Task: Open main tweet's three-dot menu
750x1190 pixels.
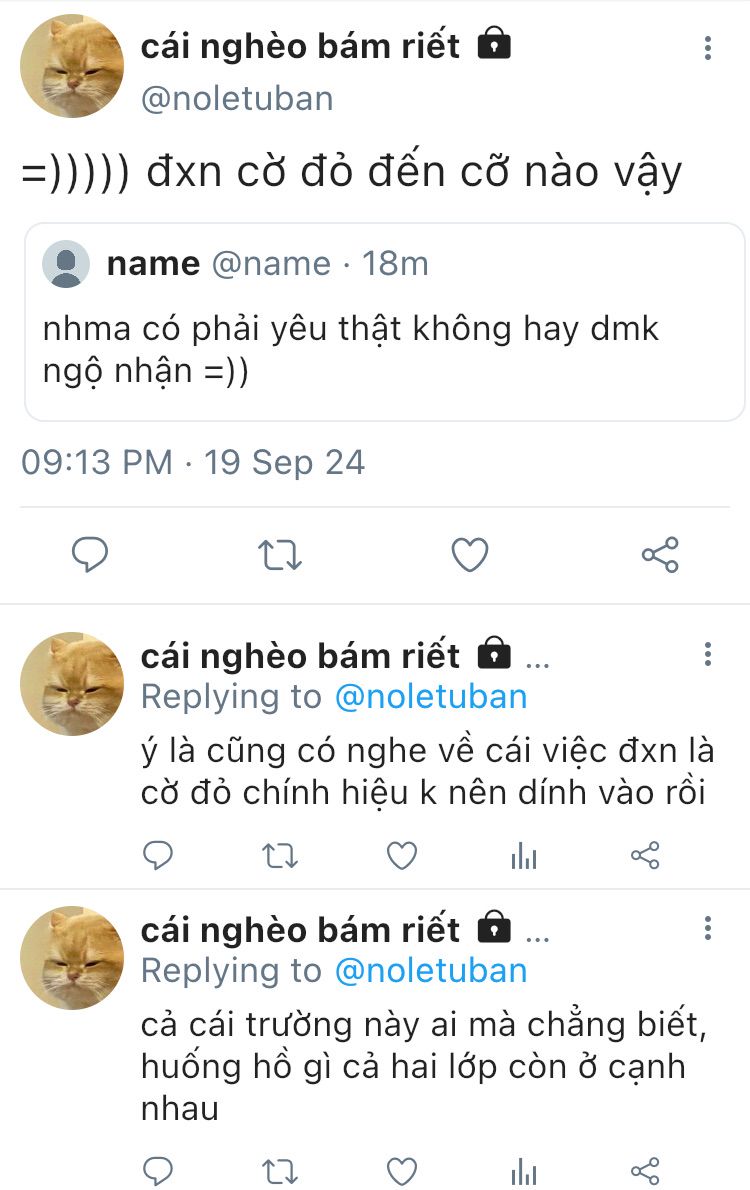Action: tap(708, 48)
